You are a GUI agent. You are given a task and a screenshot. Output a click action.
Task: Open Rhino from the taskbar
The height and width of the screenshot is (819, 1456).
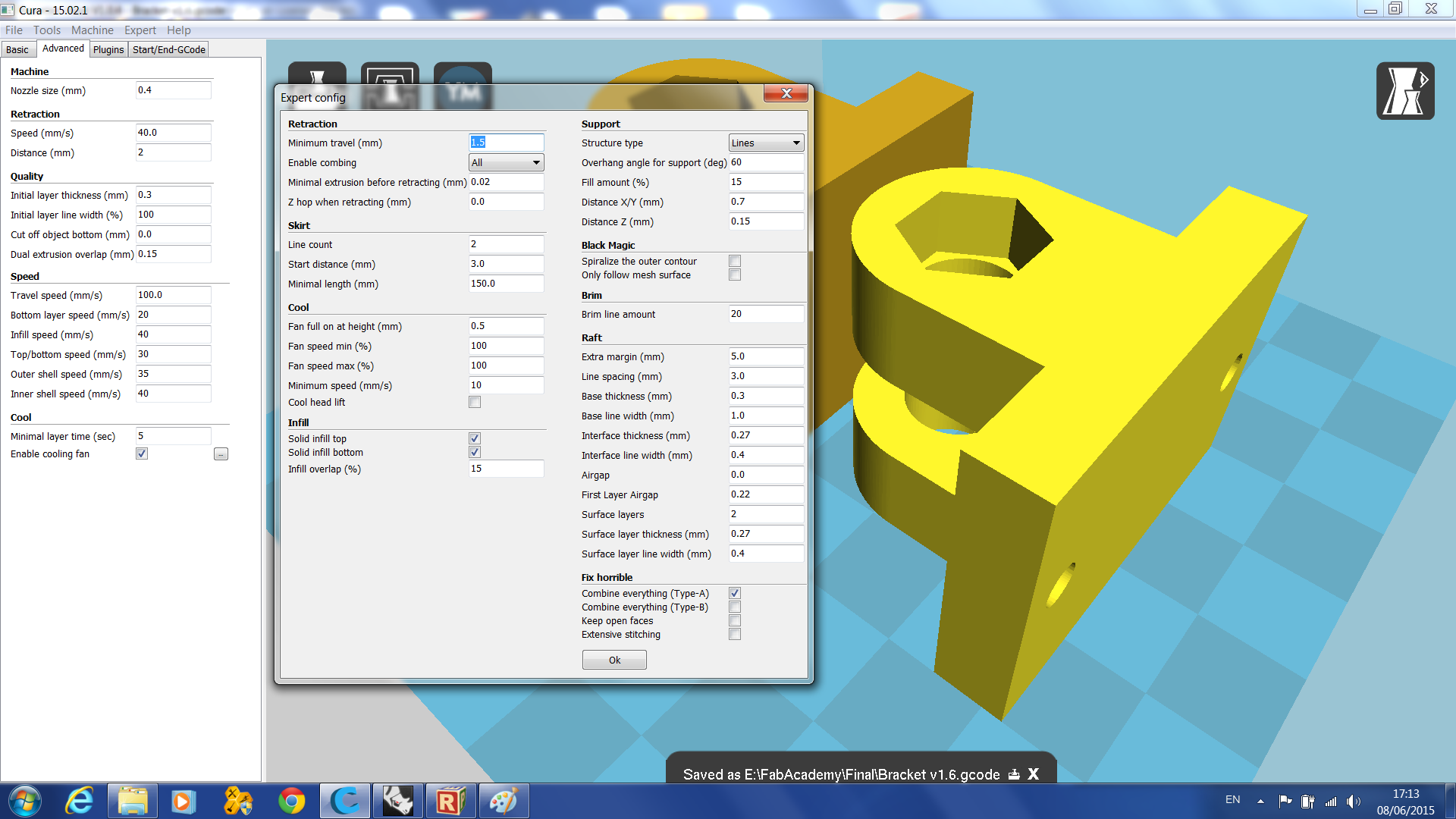click(397, 801)
